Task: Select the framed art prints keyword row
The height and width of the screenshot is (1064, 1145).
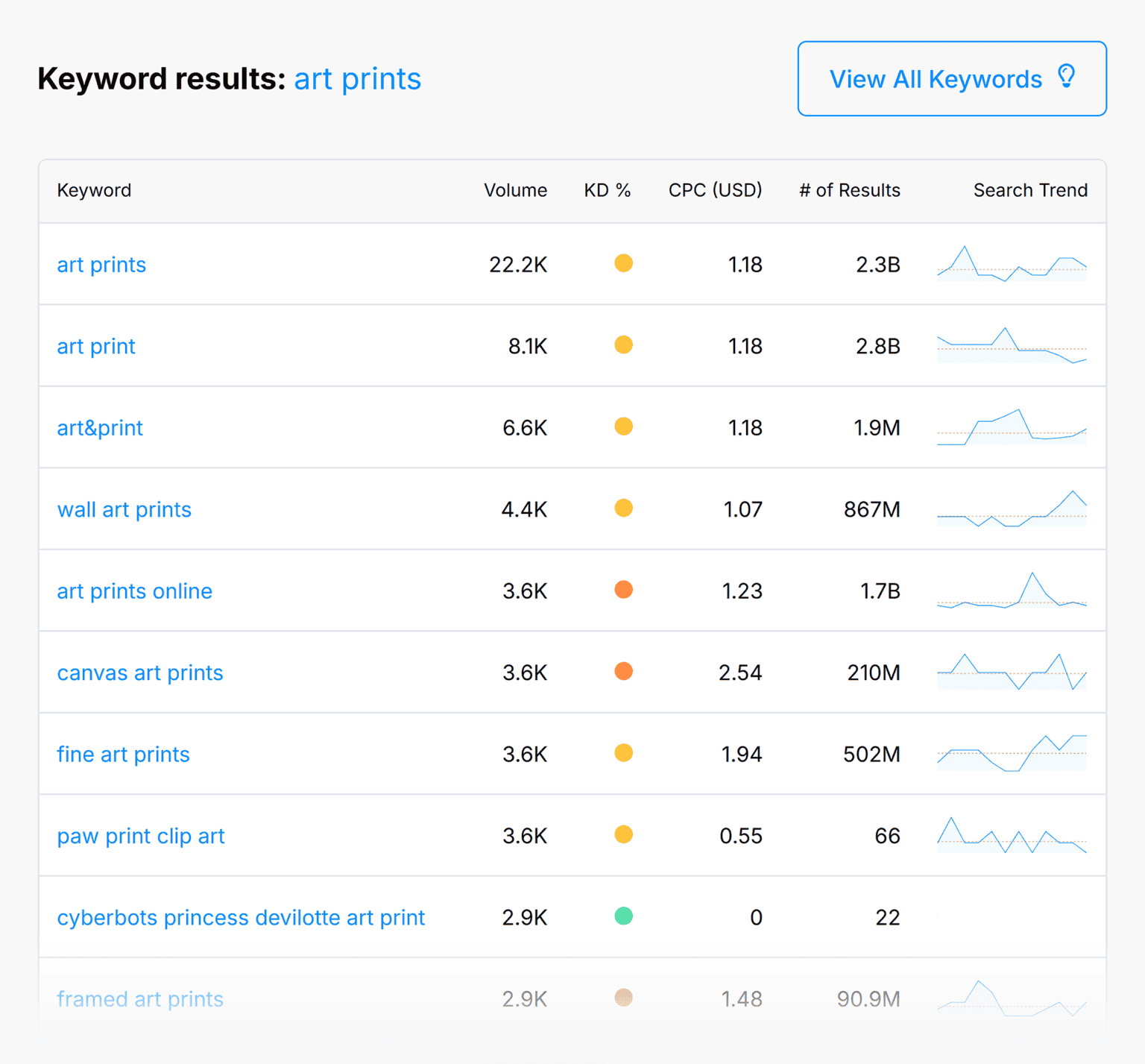Action: [140, 998]
